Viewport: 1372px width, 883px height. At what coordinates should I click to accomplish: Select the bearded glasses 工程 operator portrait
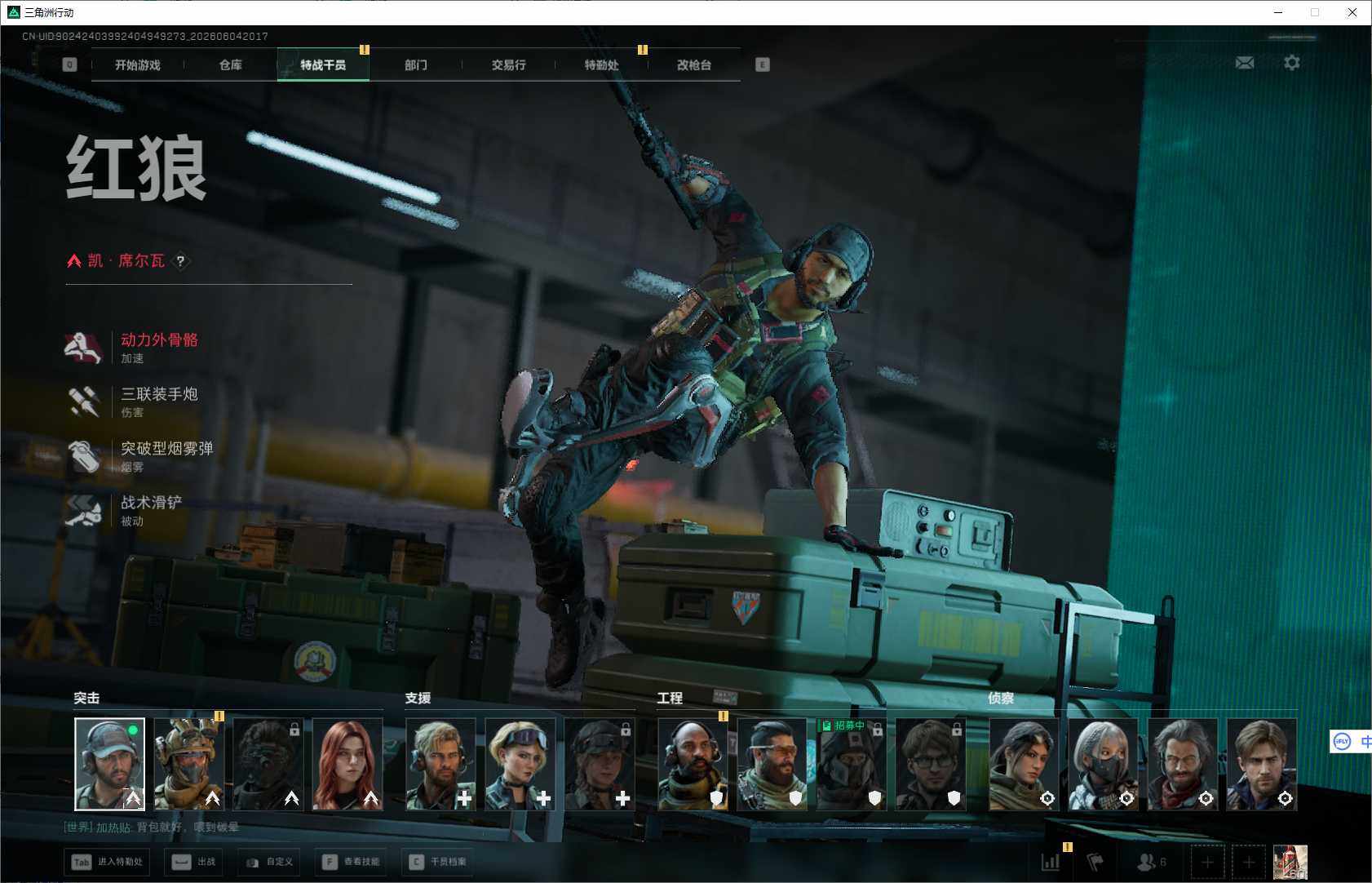[772, 764]
